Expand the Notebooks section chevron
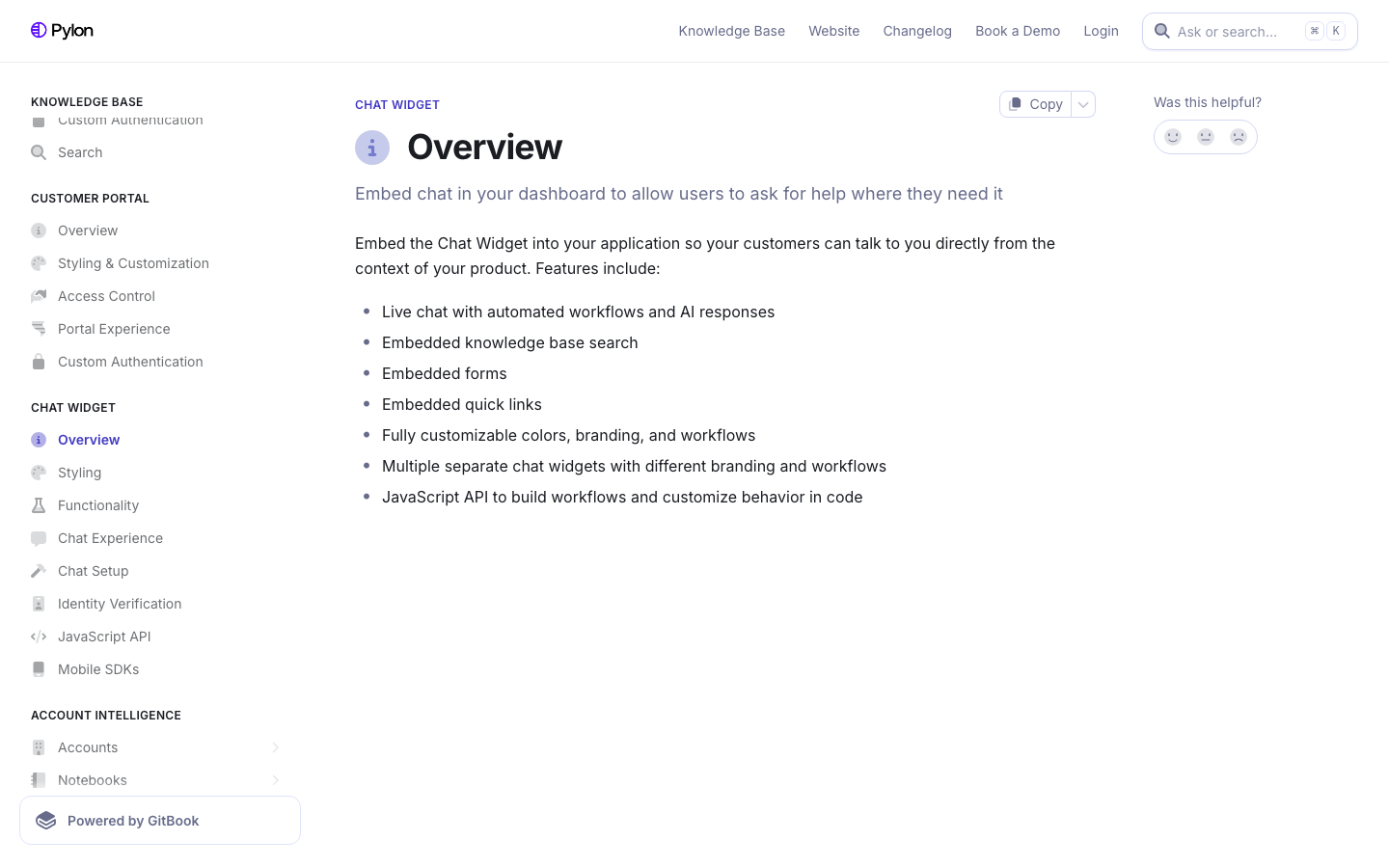1389x868 pixels. point(275,780)
